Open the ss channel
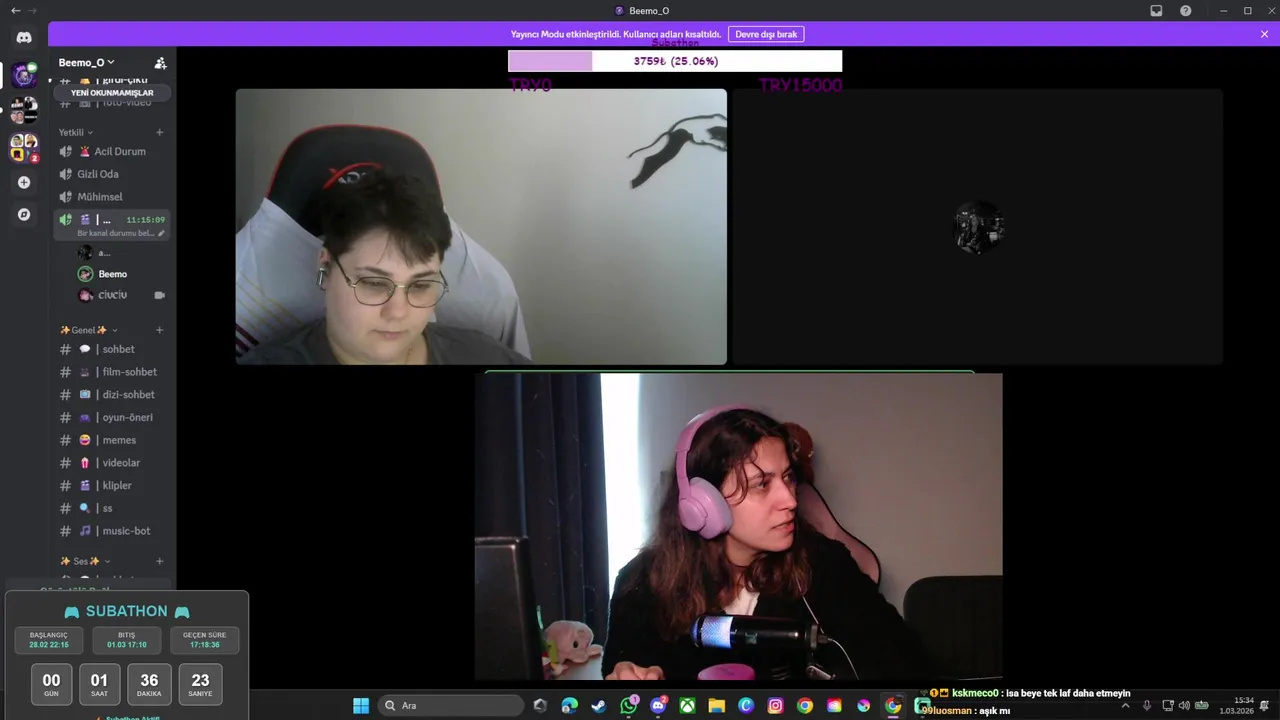 click(x=111, y=508)
